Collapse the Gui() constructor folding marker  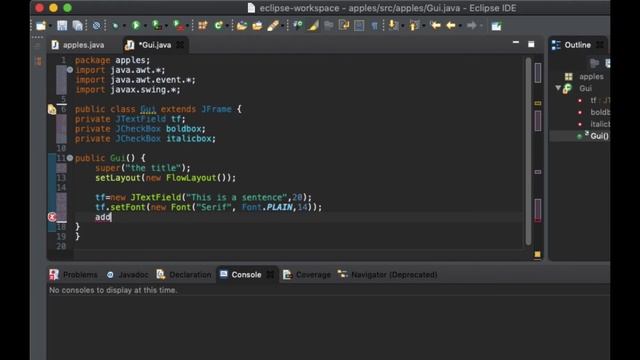click(70, 158)
